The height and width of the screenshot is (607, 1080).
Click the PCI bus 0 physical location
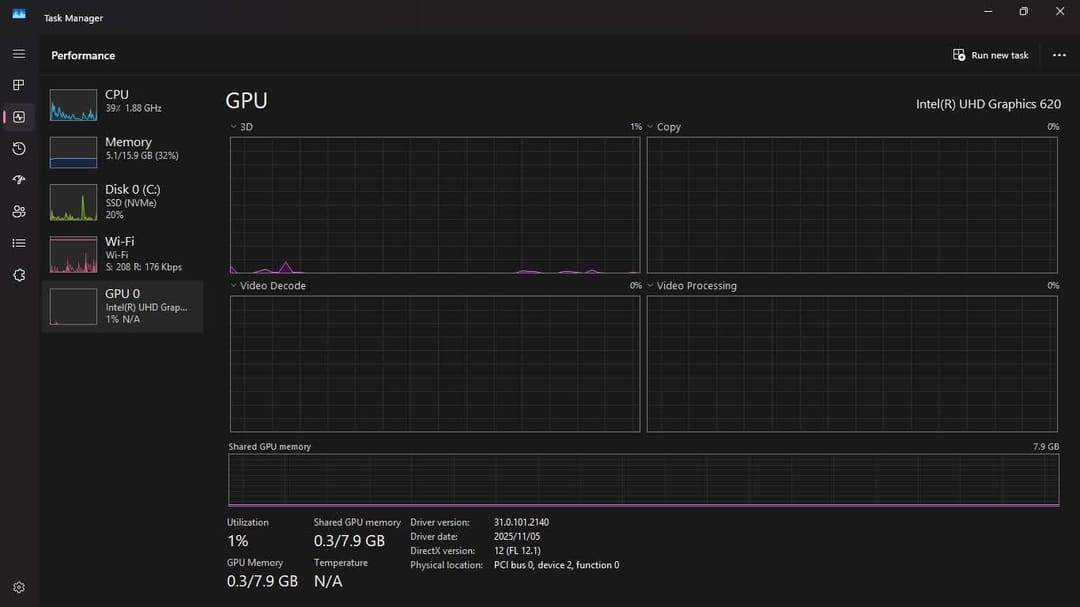tap(557, 565)
